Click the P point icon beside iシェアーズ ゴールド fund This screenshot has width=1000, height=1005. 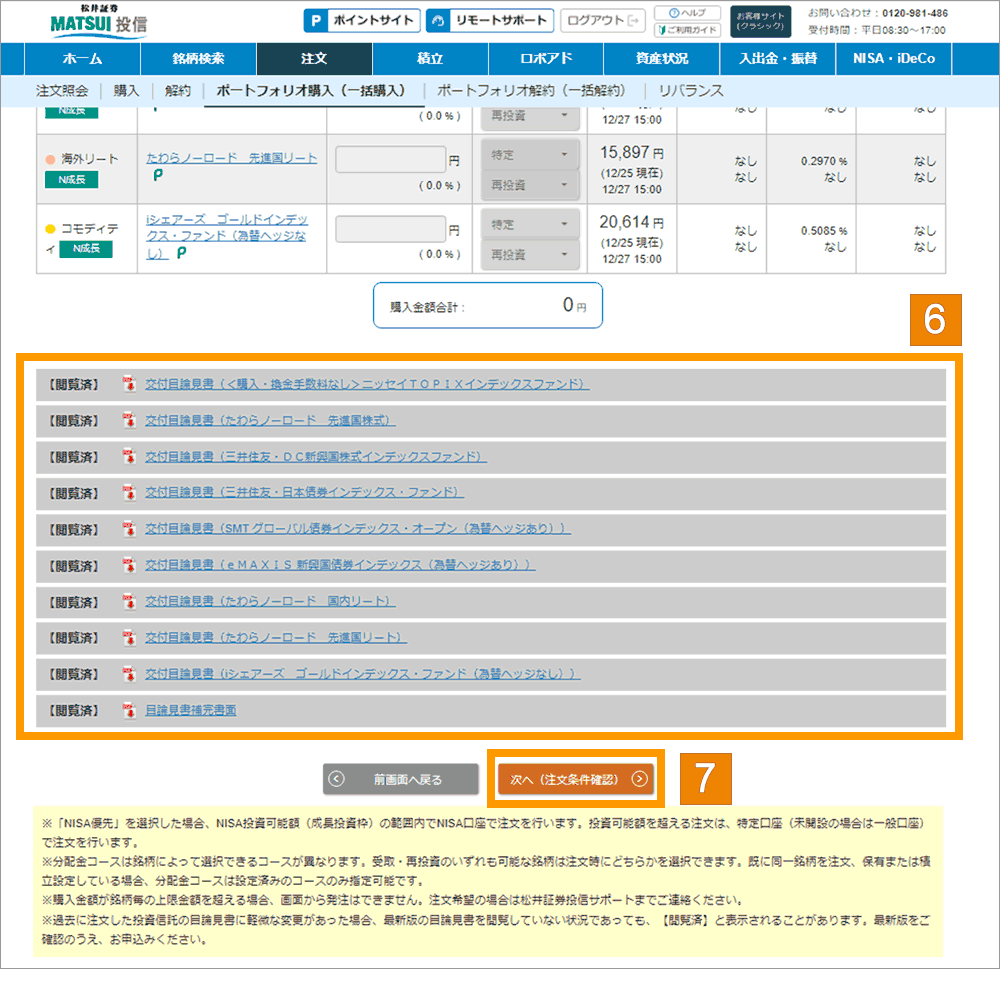[181, 253]
